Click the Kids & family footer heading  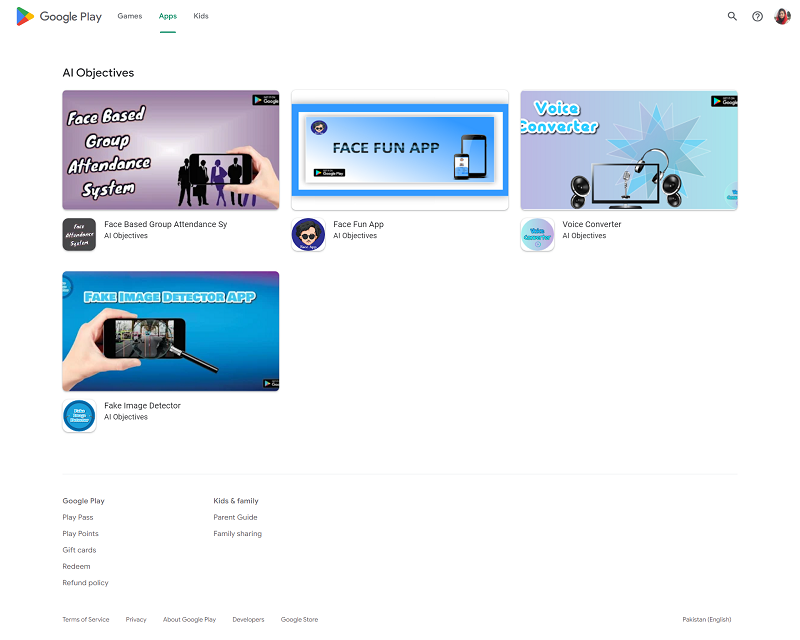pos(236,501)
